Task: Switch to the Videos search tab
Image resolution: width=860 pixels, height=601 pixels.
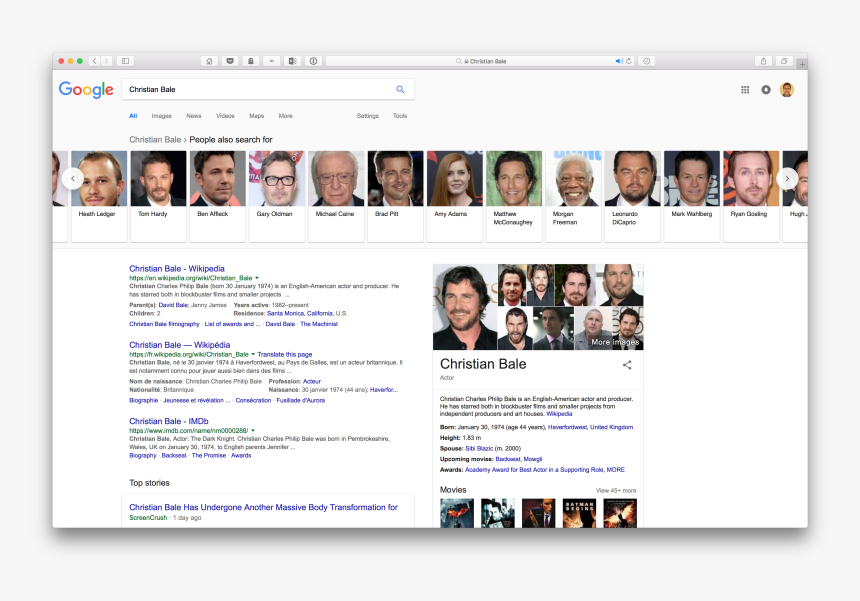Action: [x=225, y=116]
